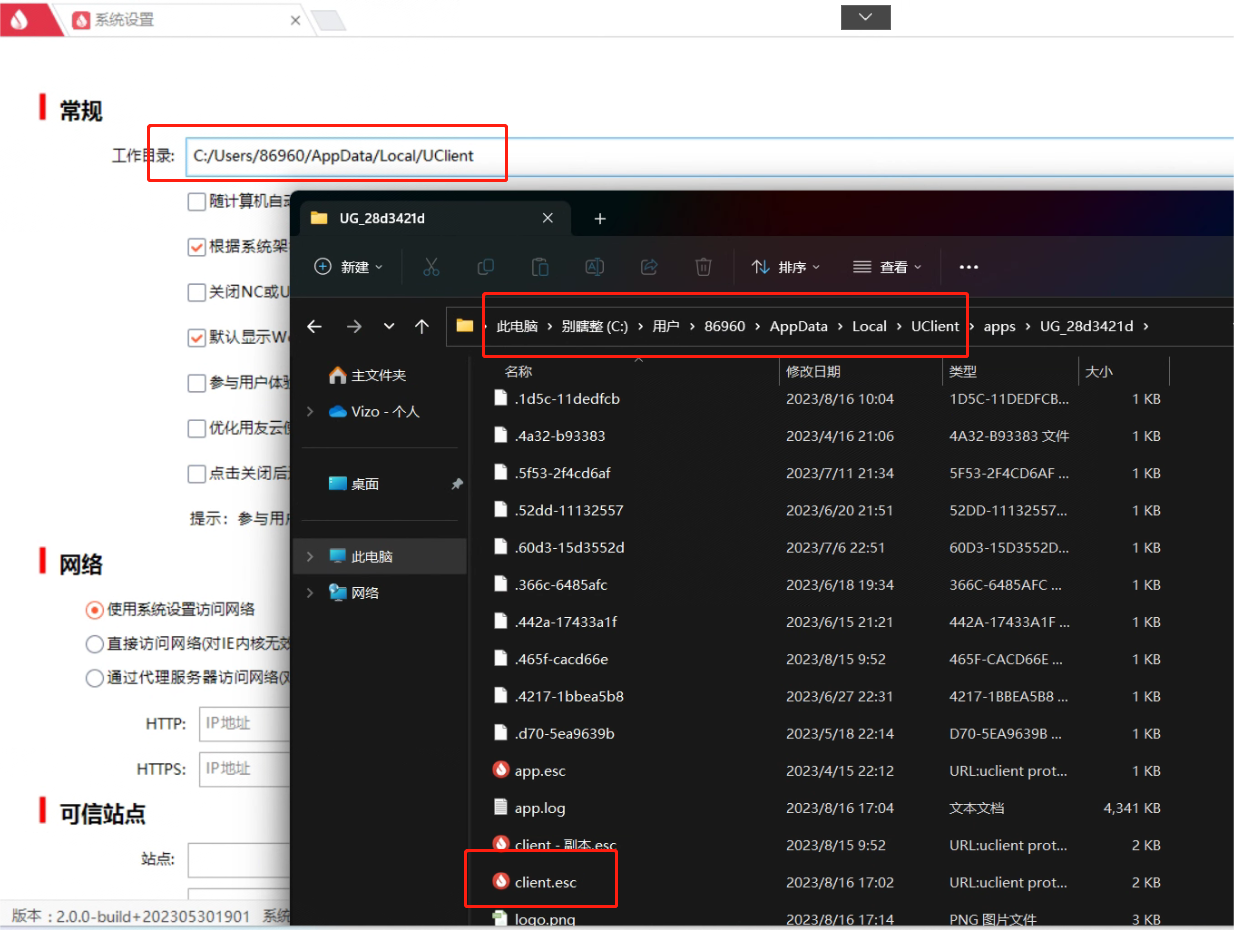Open the 查看 view dropdown
Image resolution: width=1234 pixels, height=930 pixels.
887,267
